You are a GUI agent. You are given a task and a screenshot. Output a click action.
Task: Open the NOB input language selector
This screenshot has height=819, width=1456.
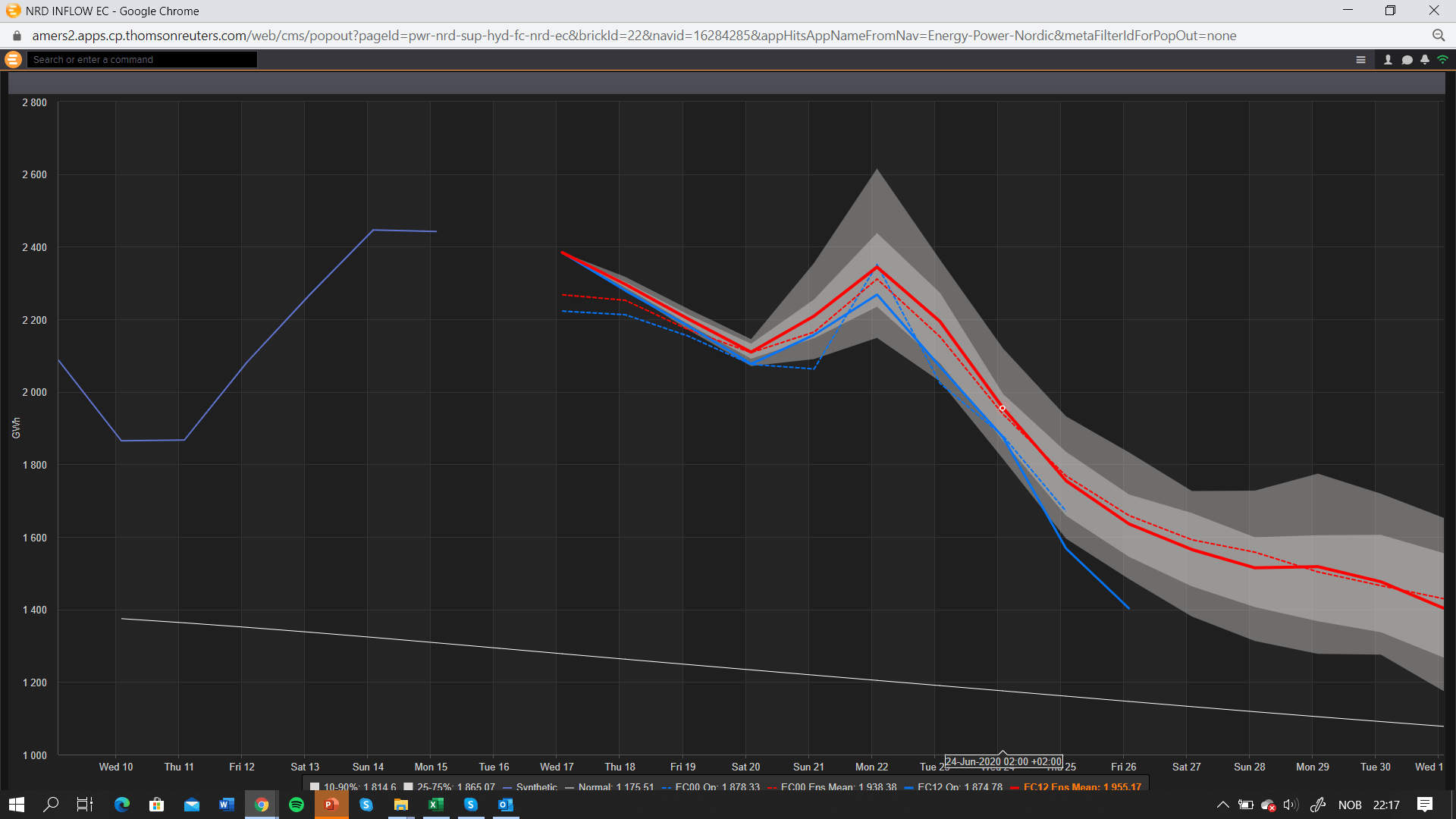click(1350, 805)
